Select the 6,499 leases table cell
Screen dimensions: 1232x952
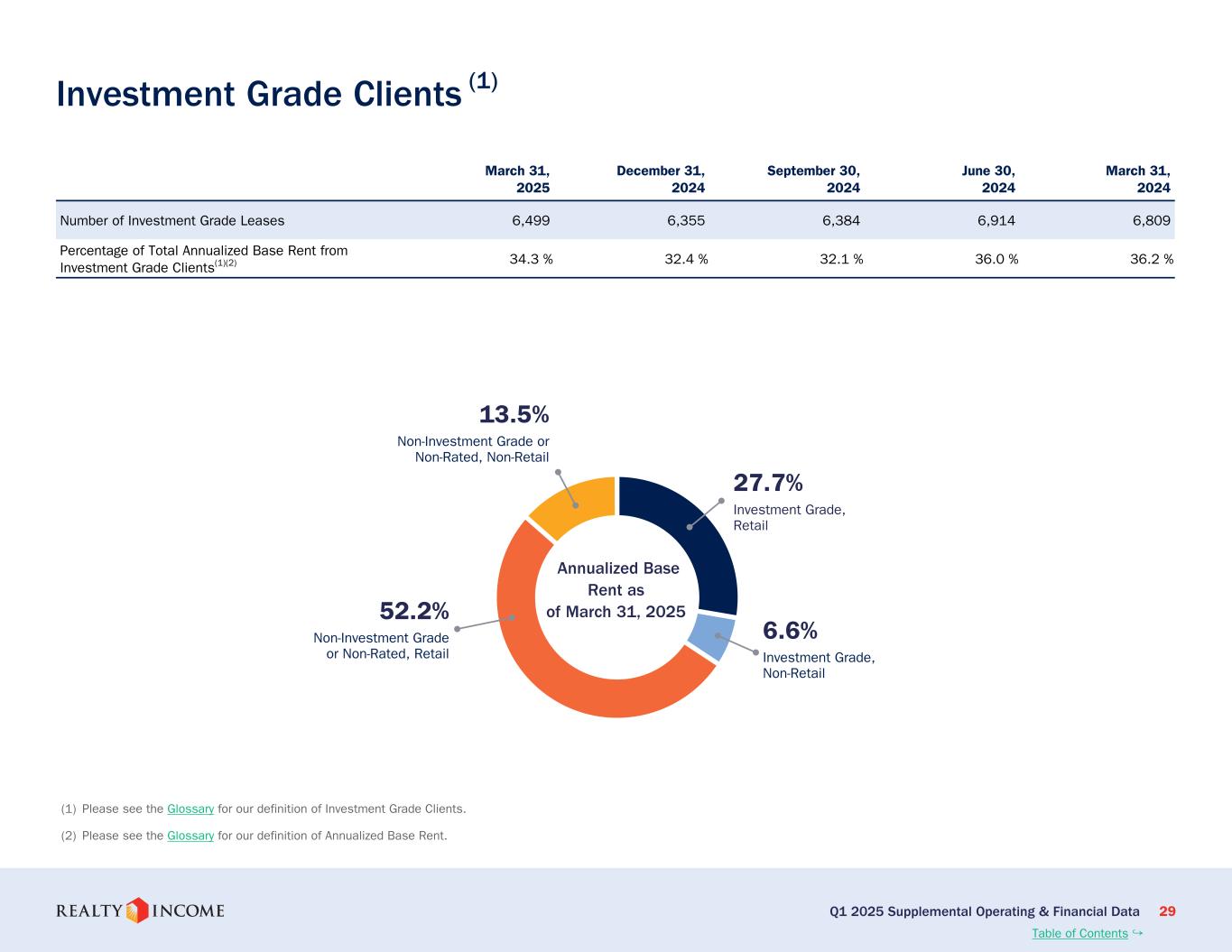(531, 220)
